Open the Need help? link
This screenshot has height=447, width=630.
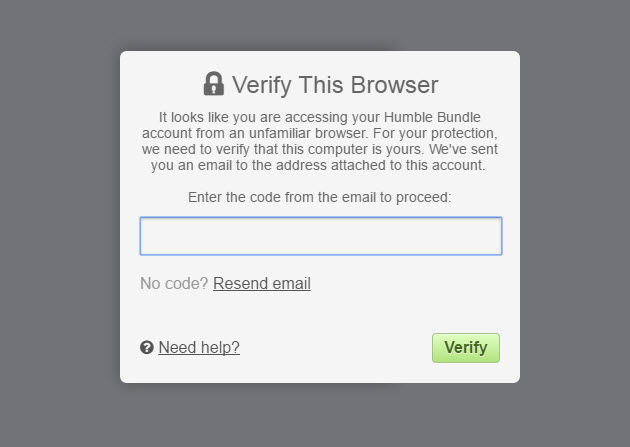[199, 347]
